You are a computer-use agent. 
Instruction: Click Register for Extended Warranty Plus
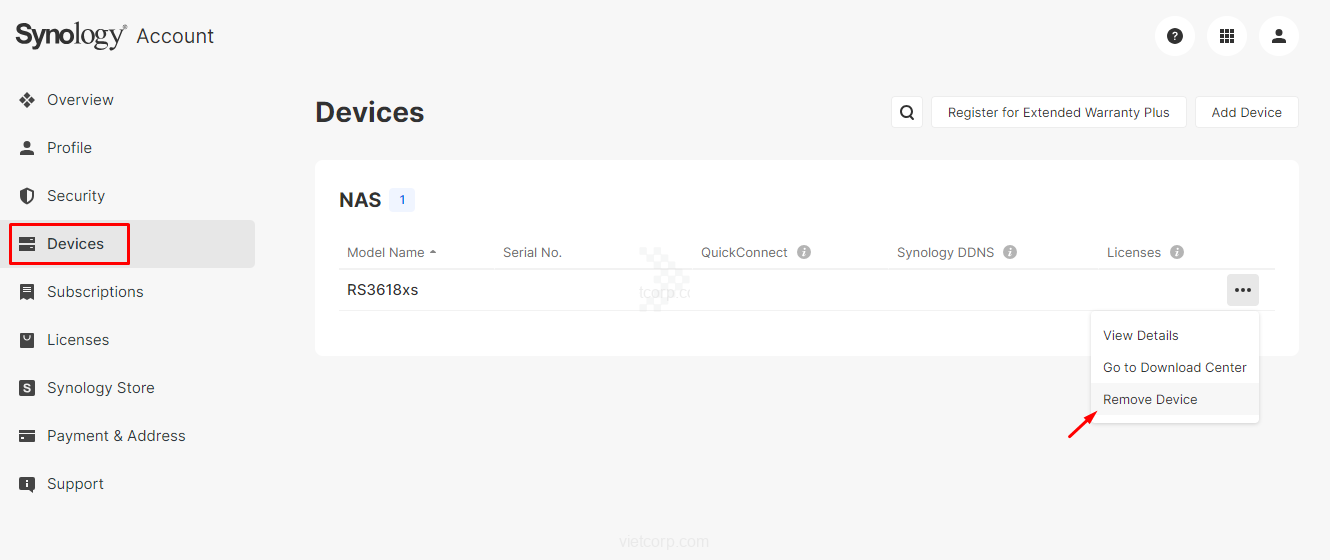tap(1058, 113)
